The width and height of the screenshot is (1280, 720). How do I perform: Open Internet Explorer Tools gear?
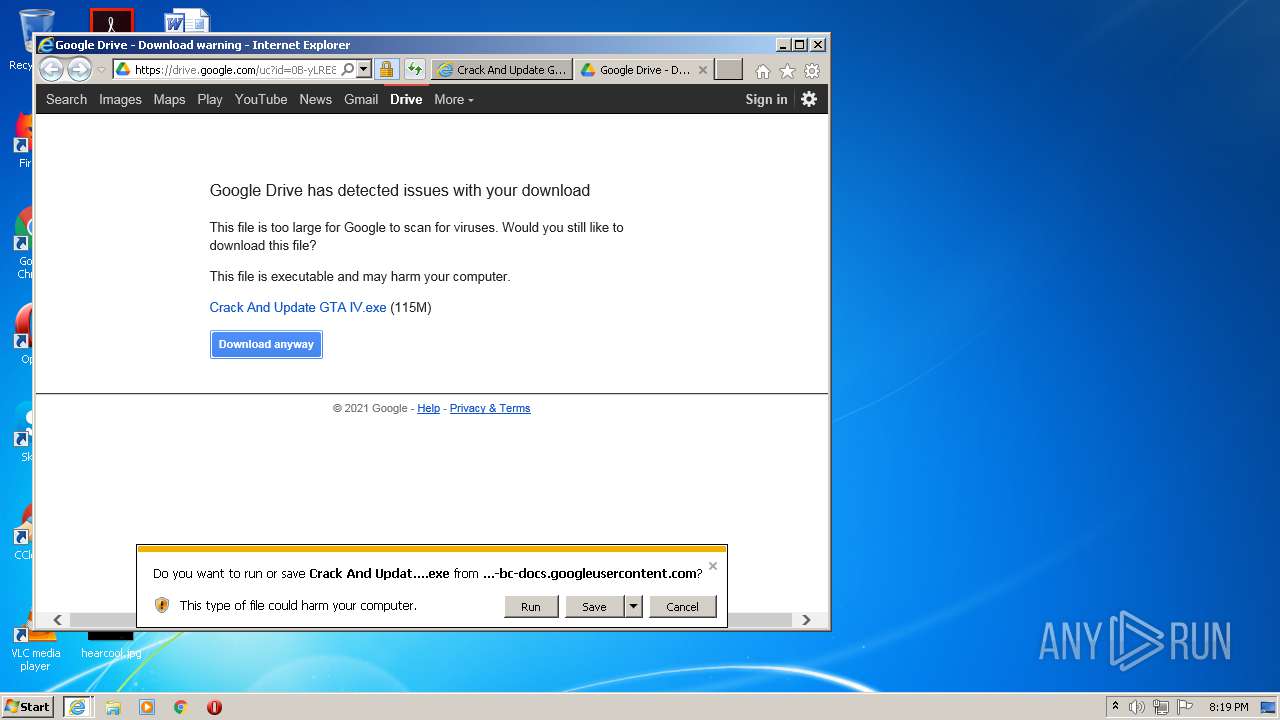[x=812, y=71]
